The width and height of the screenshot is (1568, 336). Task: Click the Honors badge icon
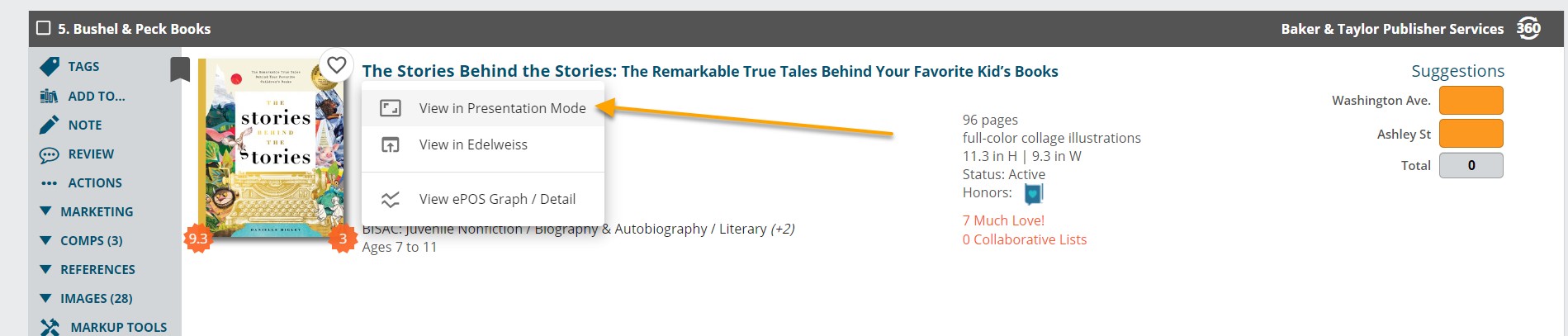(x=1034, y=193)
